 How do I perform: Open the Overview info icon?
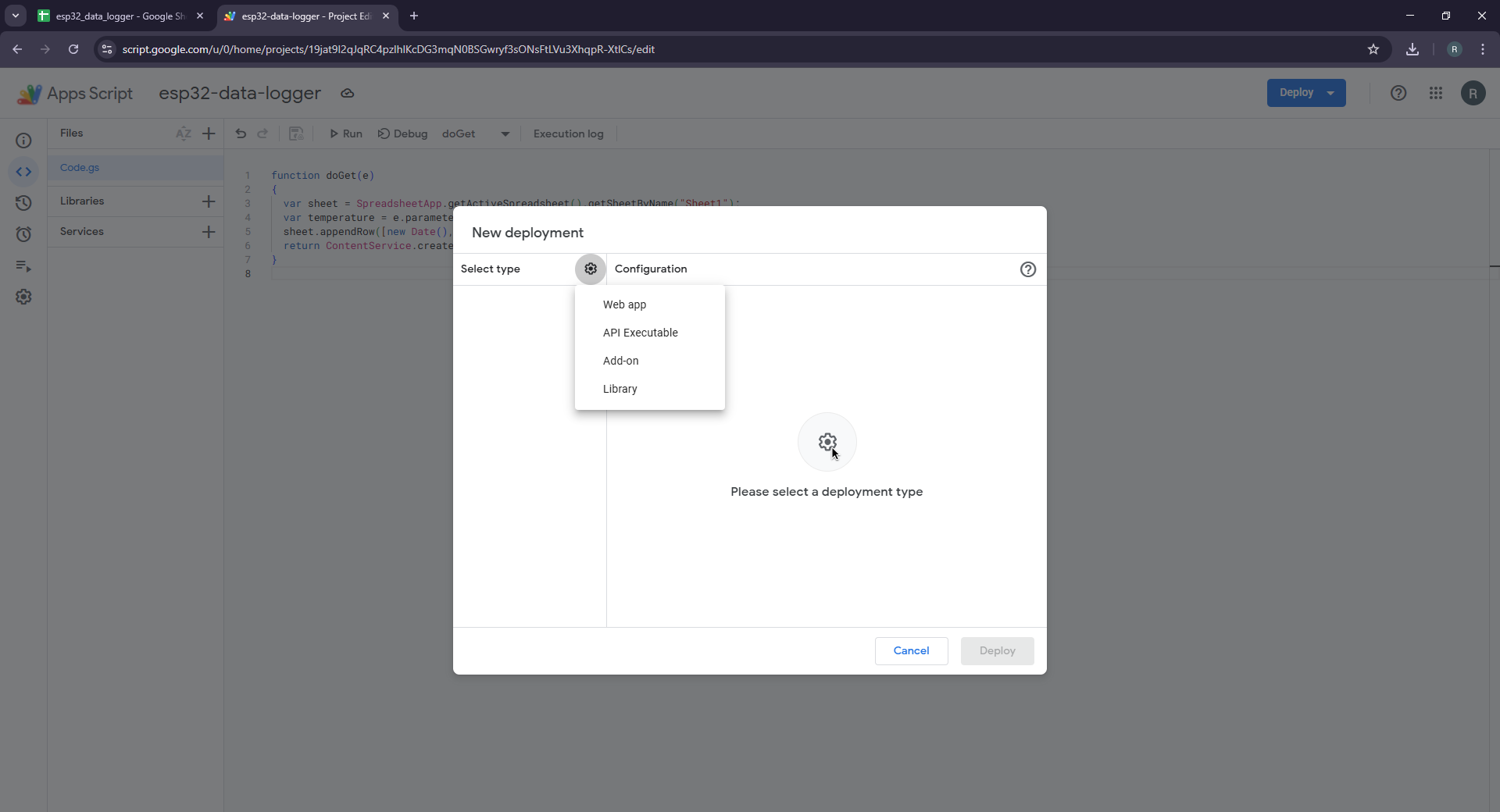pyautogui.click(x=23, y=141)
